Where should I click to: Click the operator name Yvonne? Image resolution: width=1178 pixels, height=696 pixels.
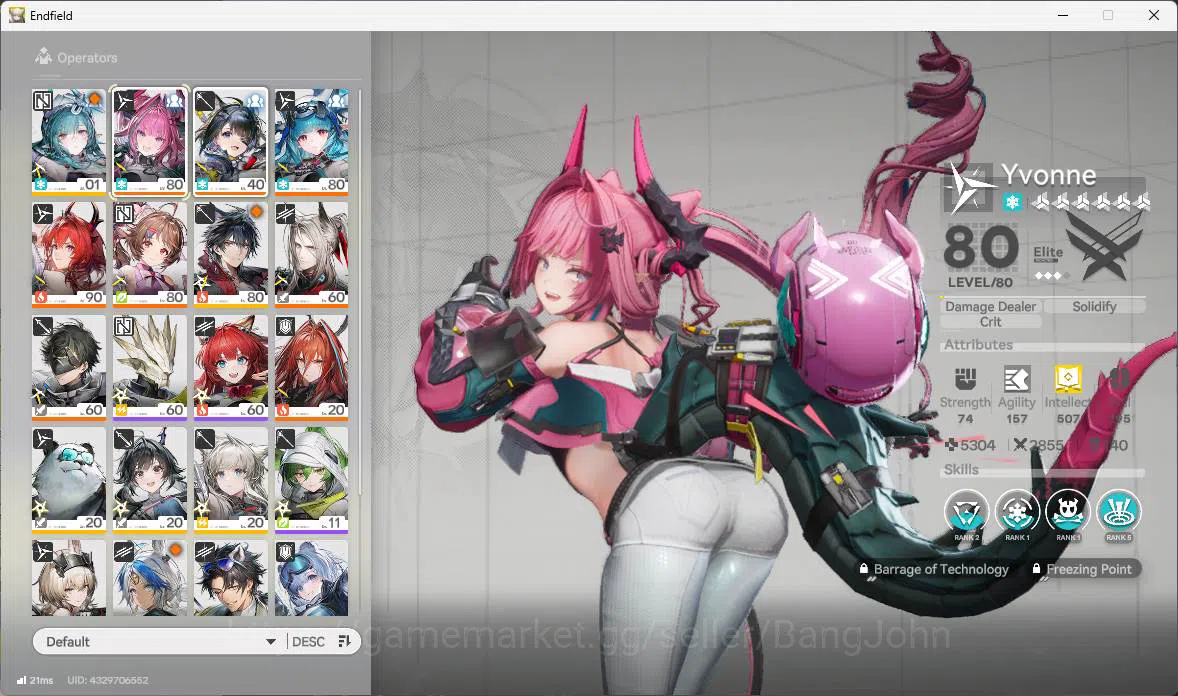pos(1049,175)
